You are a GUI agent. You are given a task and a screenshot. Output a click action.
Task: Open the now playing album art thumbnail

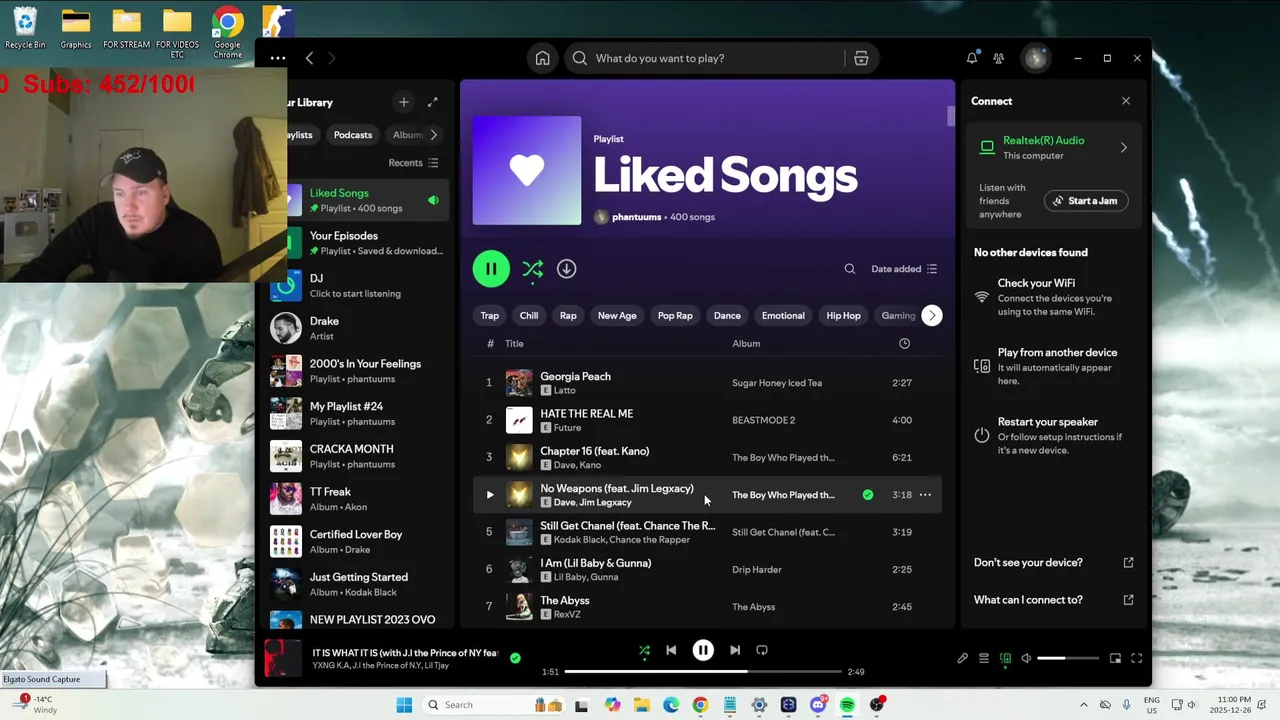(282, 658)
